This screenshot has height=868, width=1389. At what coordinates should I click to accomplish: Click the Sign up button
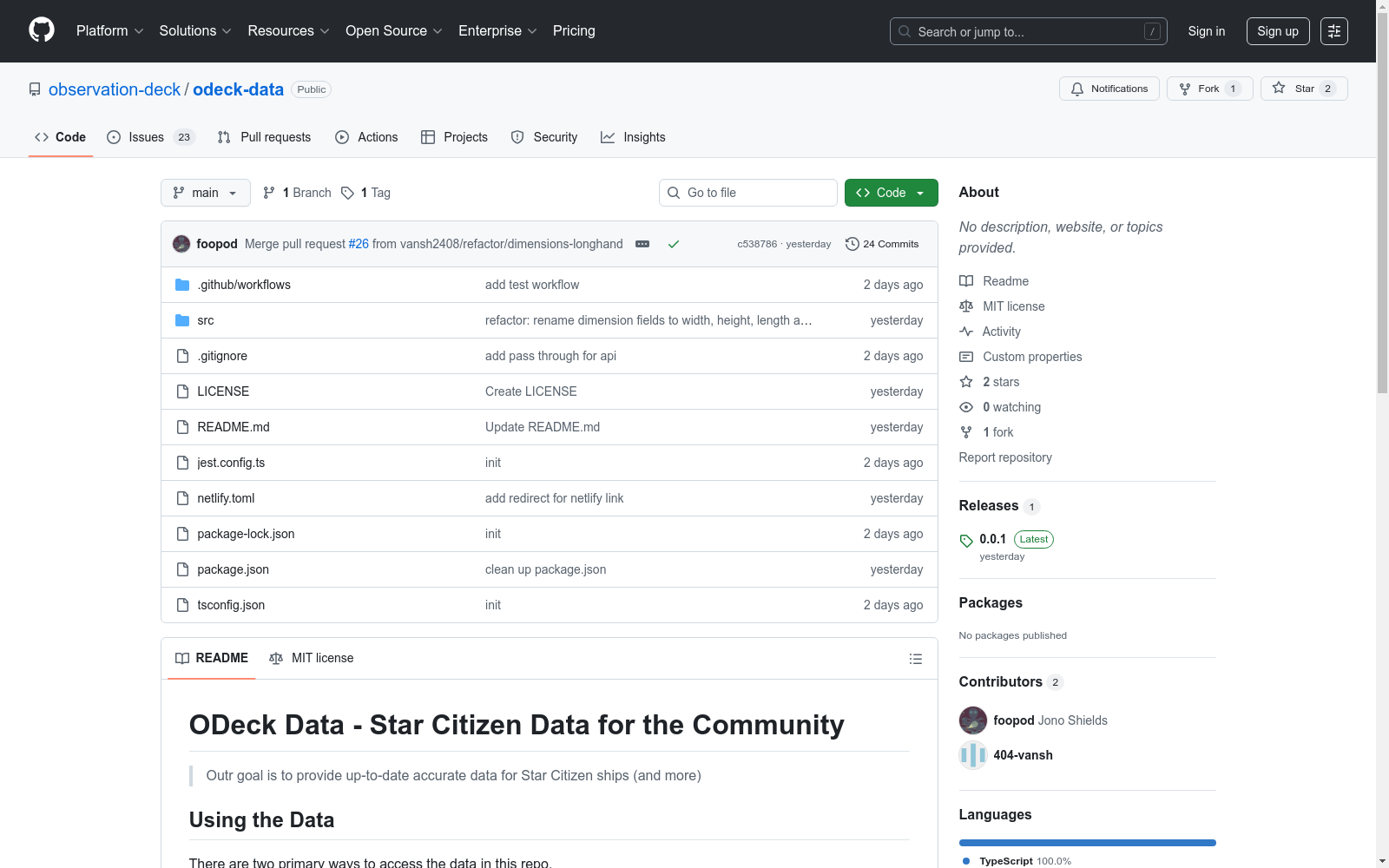point(1278,31)
